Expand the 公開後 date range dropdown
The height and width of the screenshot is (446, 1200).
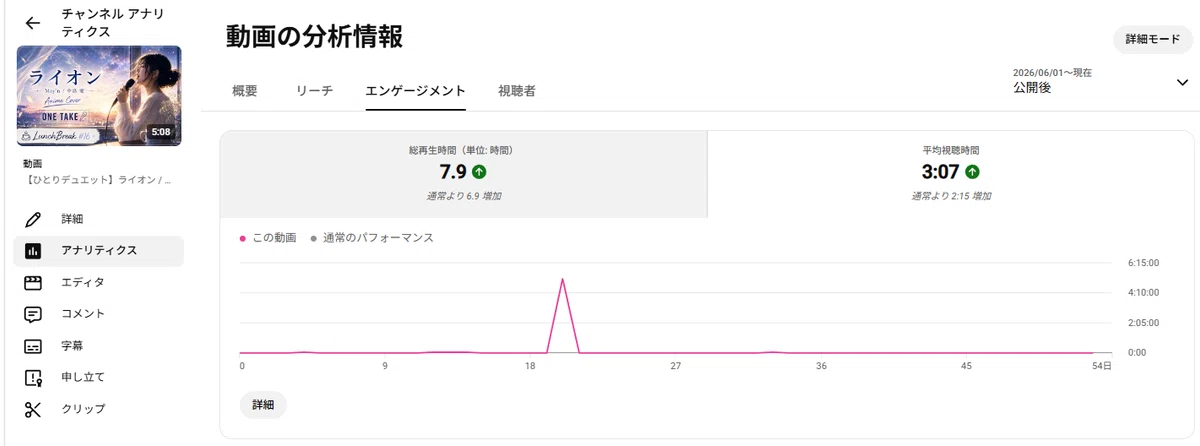click(x=1182, y=83)
